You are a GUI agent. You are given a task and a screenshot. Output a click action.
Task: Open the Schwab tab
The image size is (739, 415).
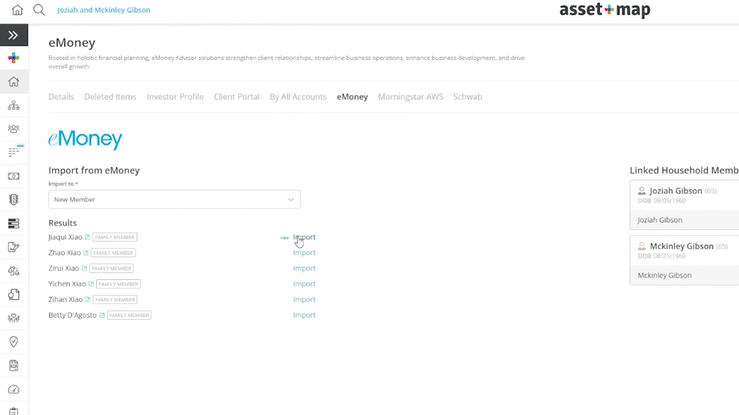[468, 97]
